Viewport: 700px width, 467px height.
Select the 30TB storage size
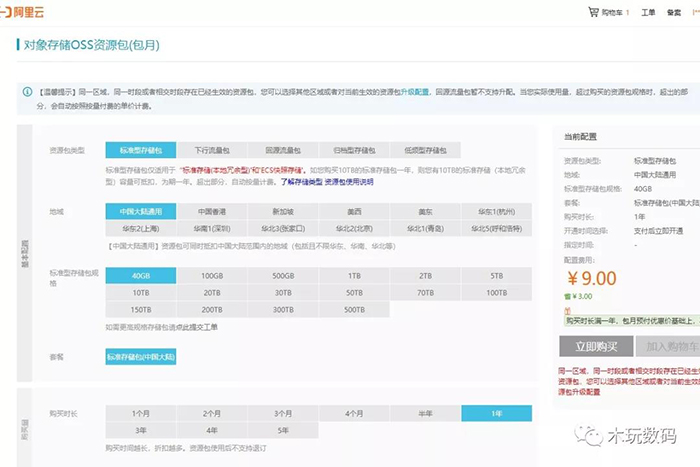pyautogui.click(x=283, y=293)
